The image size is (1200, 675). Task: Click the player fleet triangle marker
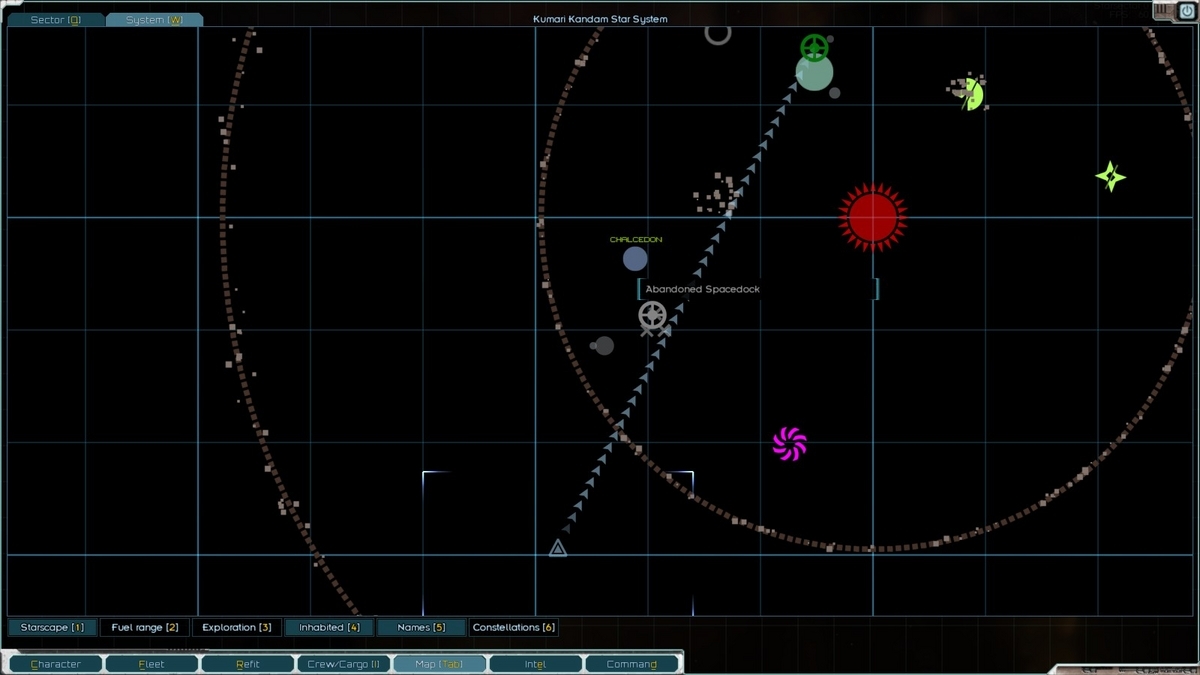click(558, 548)
